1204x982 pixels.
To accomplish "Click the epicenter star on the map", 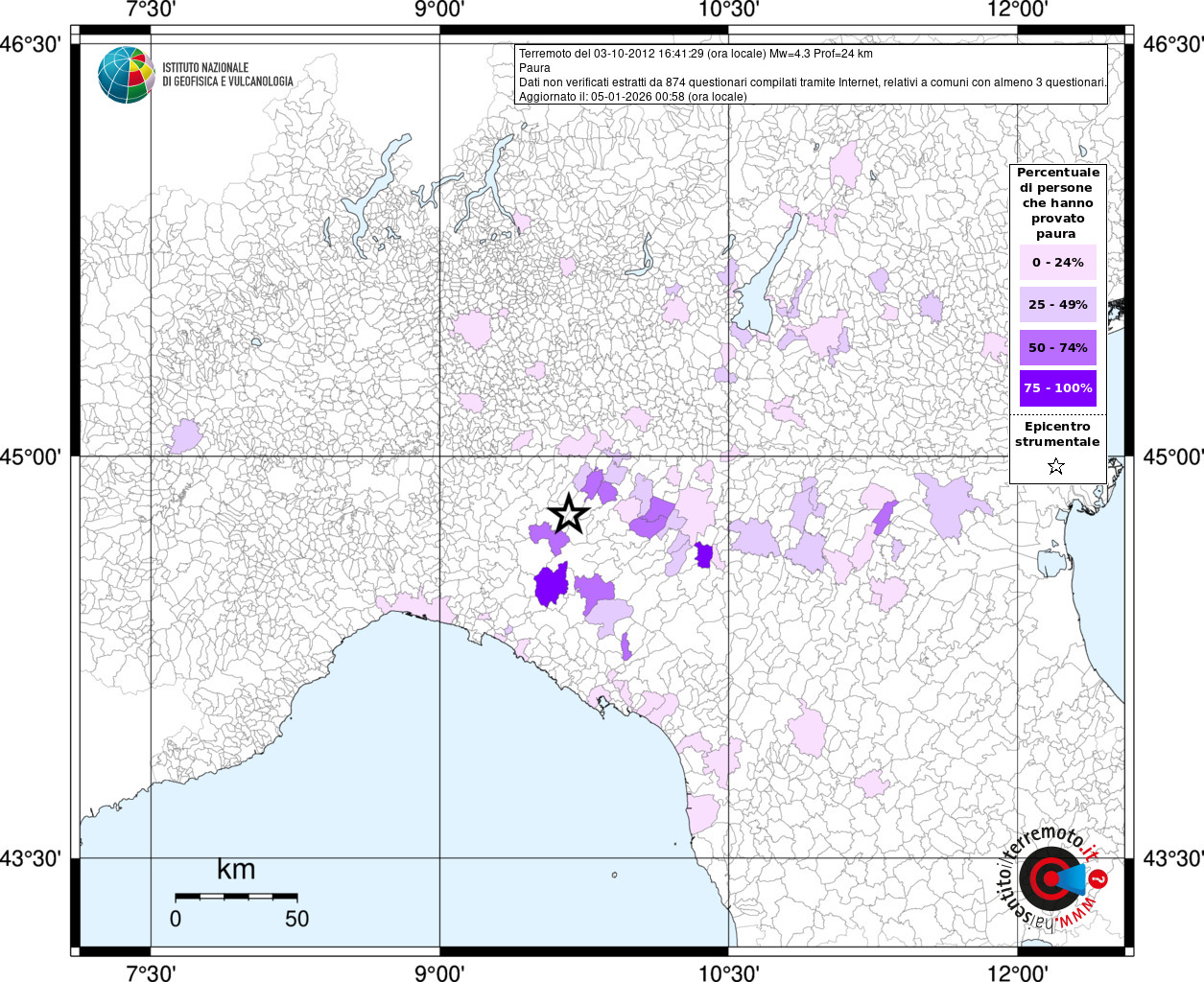I will tap(568, 514).
